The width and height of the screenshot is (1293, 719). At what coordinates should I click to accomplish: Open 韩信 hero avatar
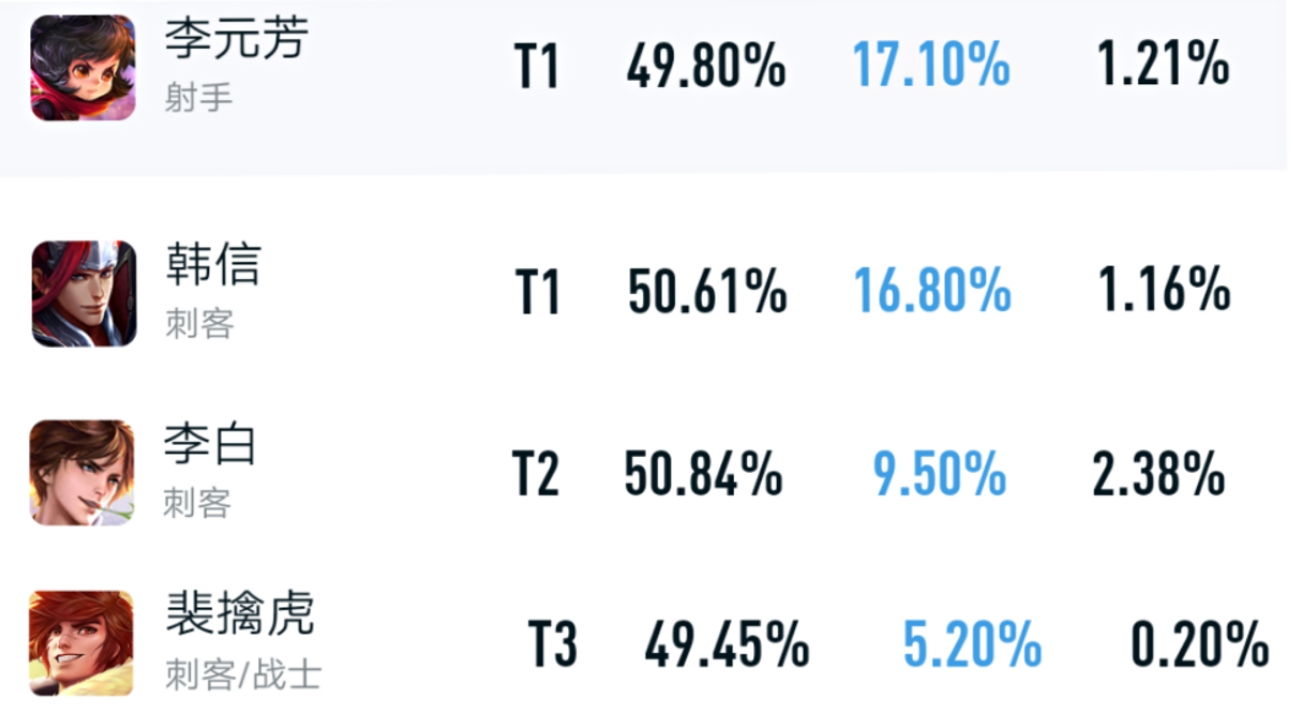(x=83, y=293)
